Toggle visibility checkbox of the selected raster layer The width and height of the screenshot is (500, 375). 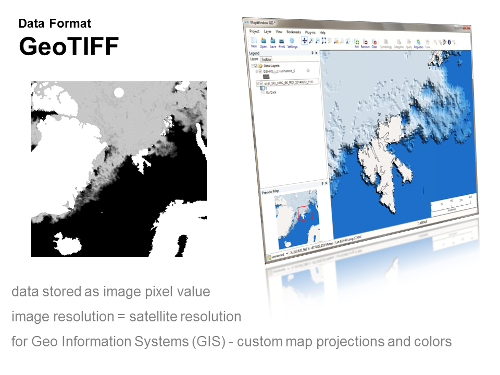click(x=262, y=83)
